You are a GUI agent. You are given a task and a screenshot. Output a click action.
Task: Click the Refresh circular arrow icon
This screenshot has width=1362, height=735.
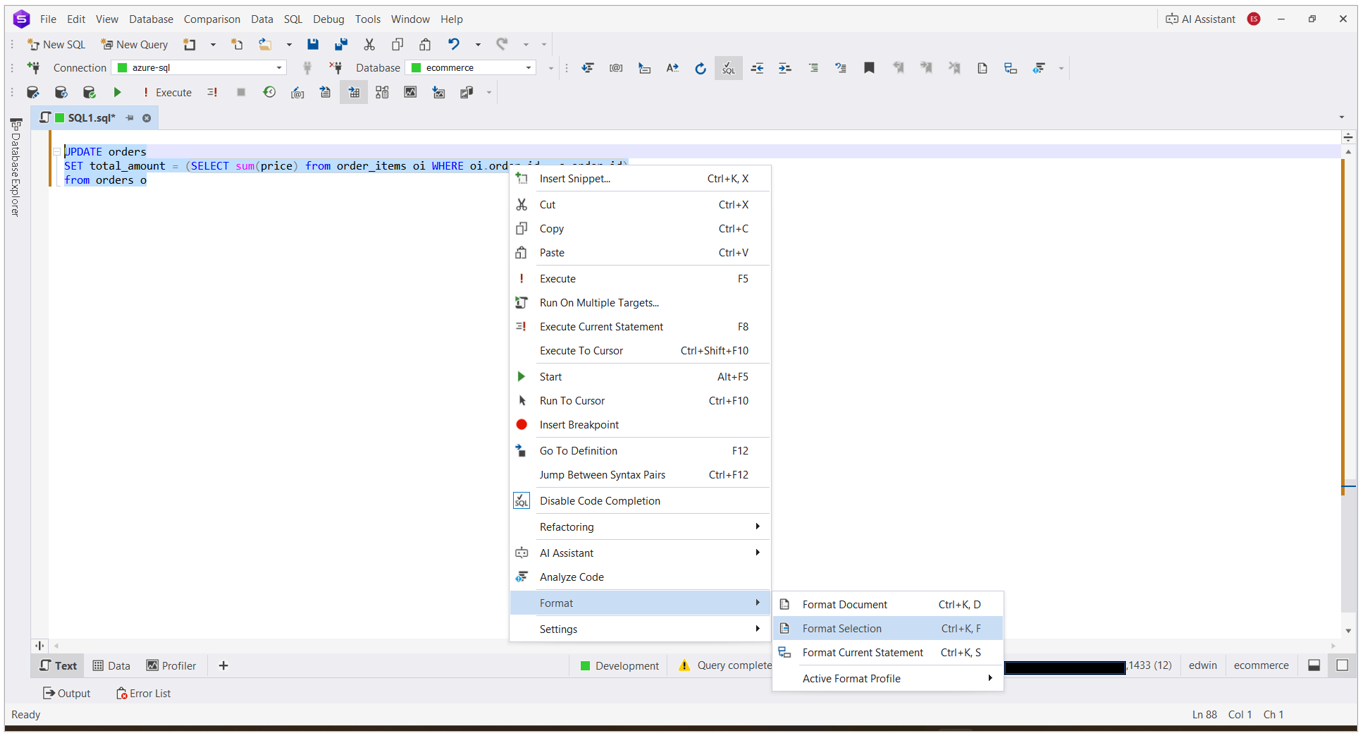[700, 68]
